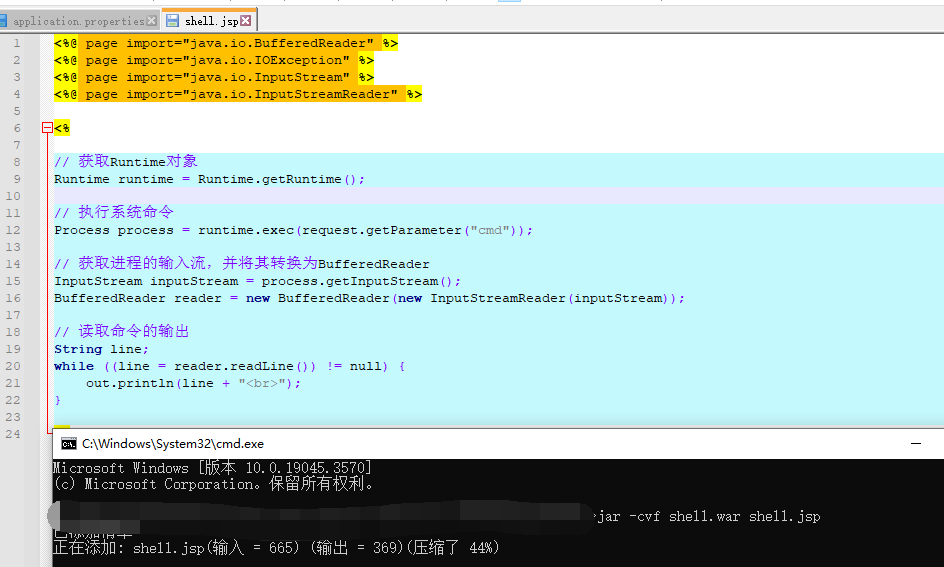Click the cmd.exe window icon in title bar
The image size is (944, 567).
(69, 444)
